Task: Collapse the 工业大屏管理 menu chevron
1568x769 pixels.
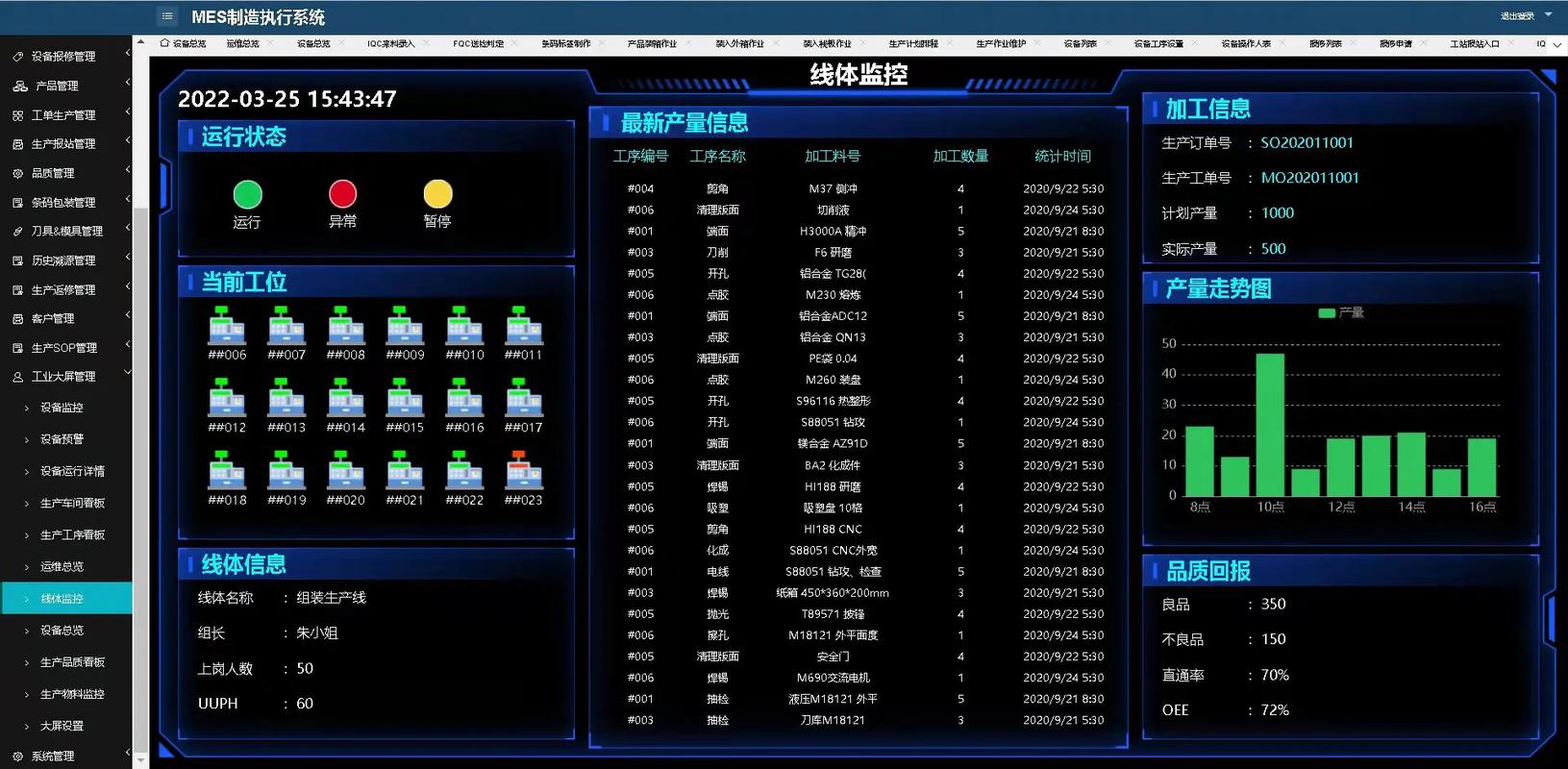Action: point(127,374)
